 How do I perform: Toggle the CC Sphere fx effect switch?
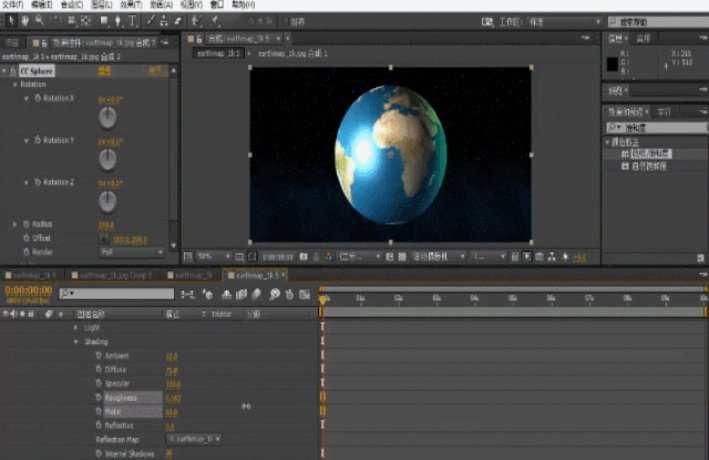coord(13,71)
